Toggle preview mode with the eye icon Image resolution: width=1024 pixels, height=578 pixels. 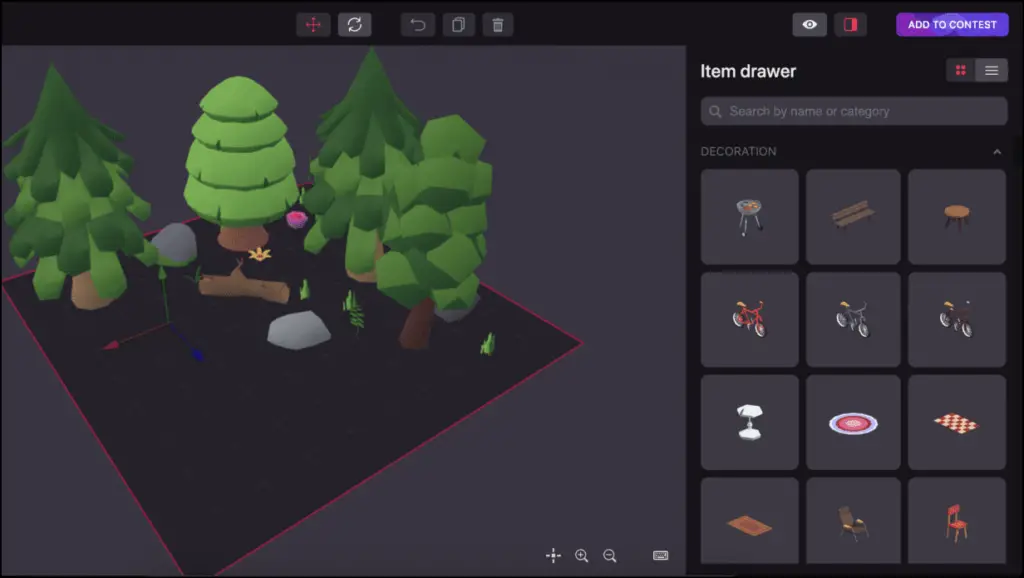click(x=809, y=25)
